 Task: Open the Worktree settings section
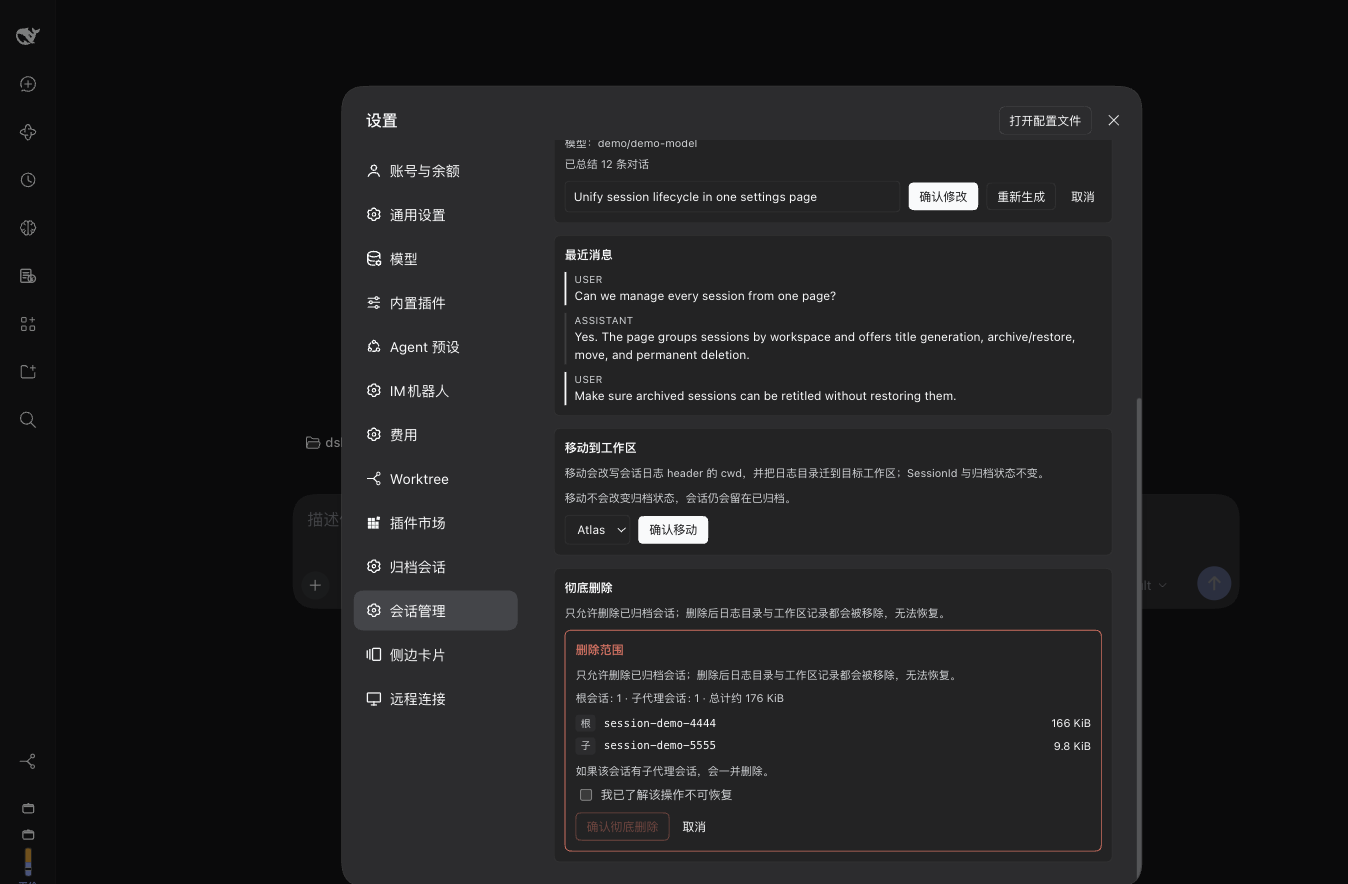[x=436, y=479]
